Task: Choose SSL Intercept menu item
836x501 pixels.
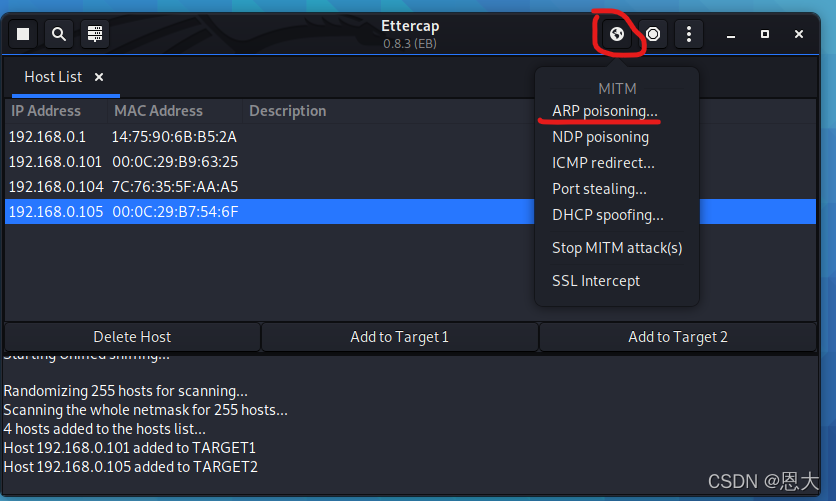Action: (596, 281)
